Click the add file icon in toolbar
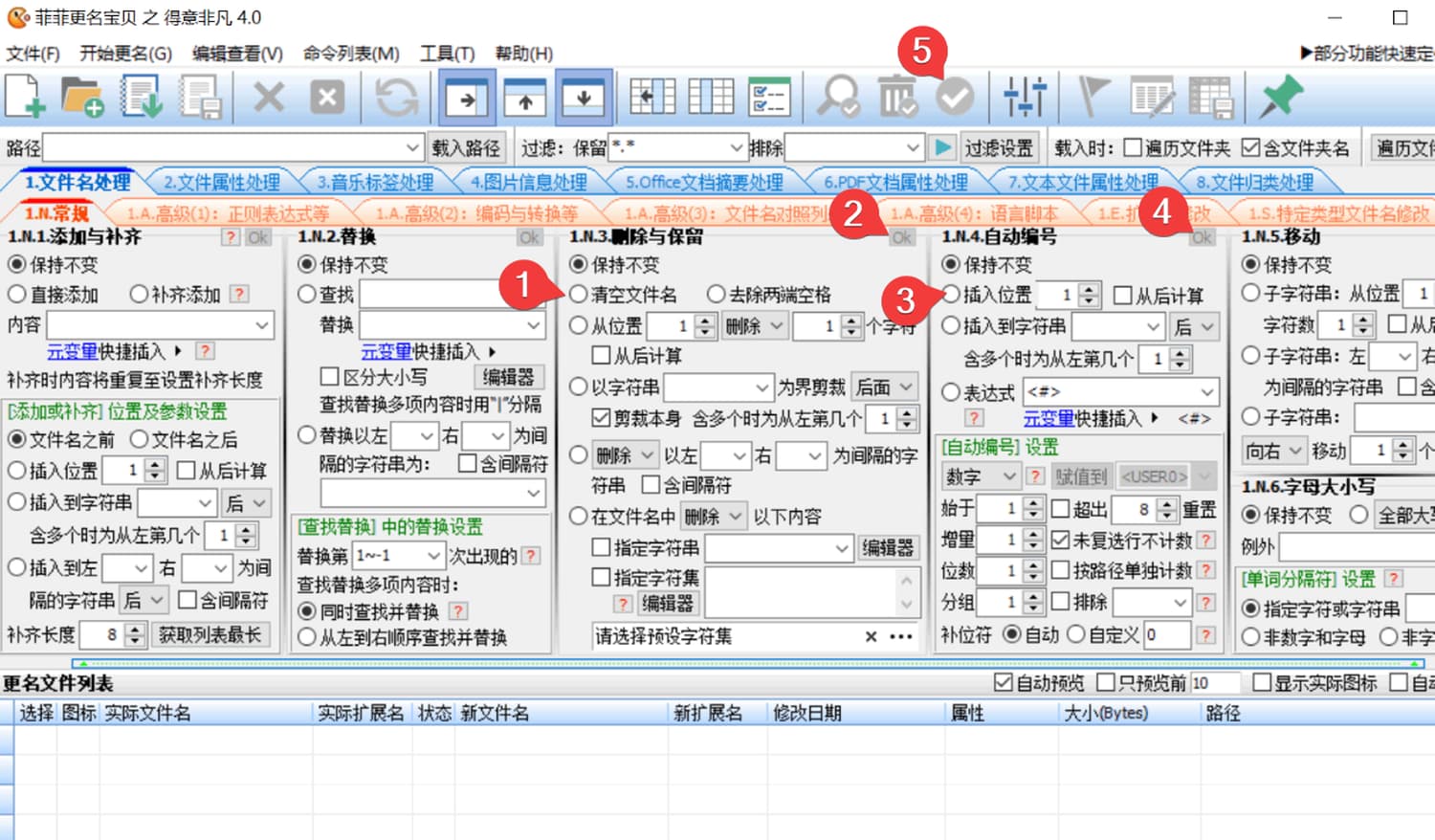This screenshot has height=840, width=1435. point(26,97)
